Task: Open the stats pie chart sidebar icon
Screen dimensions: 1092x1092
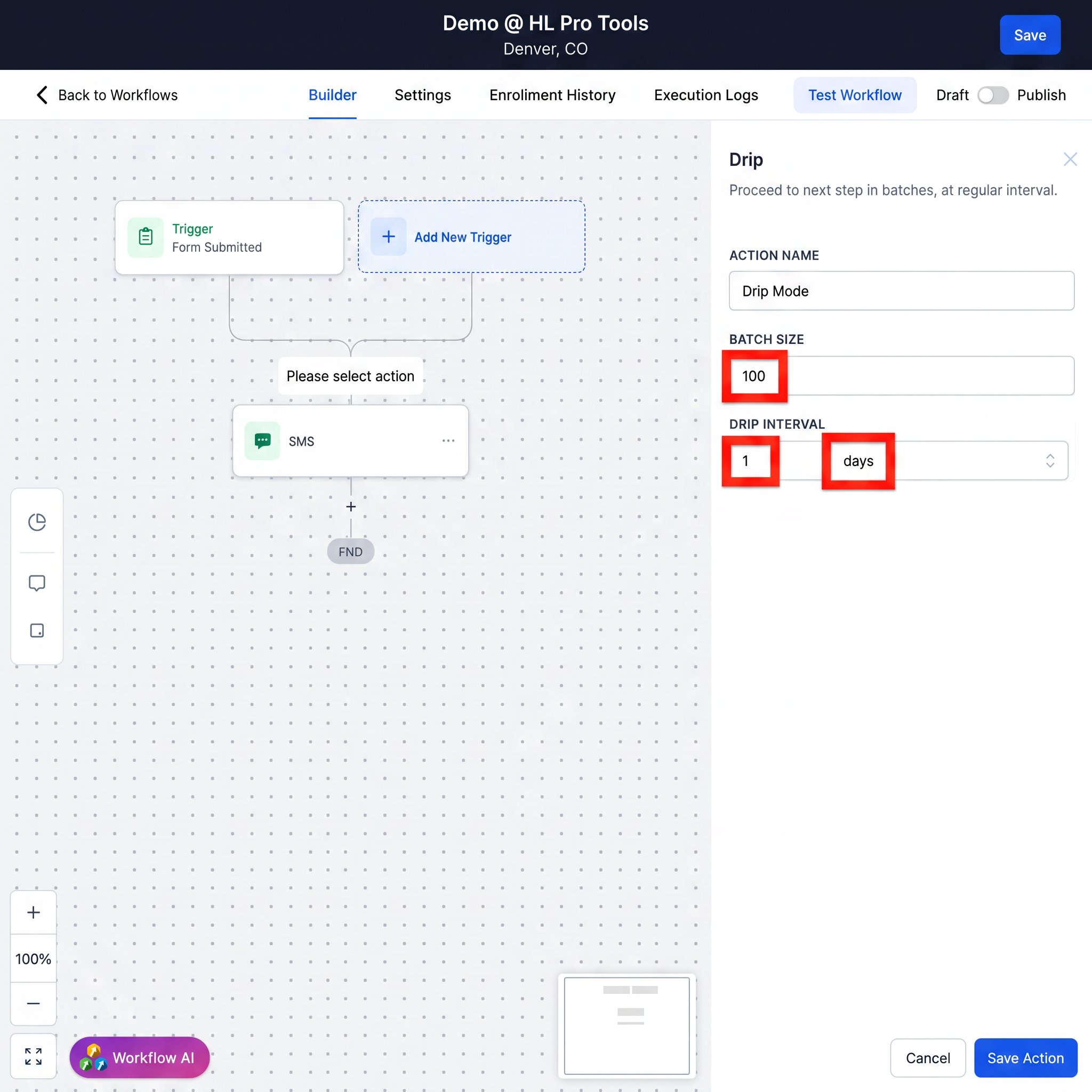Action: pos(37,521)
